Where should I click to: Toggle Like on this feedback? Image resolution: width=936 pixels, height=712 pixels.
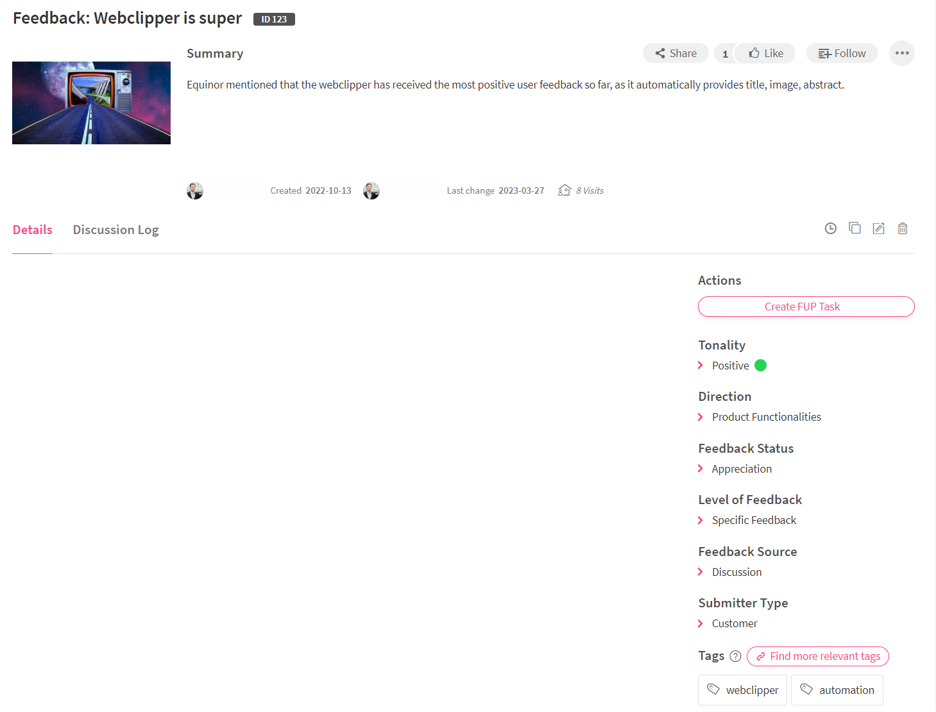click(766, 53)
